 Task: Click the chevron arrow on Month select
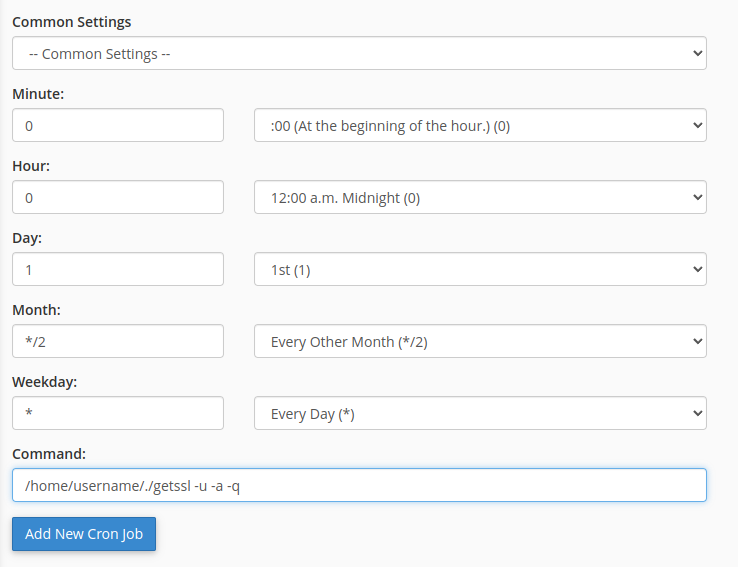point(698,341)
